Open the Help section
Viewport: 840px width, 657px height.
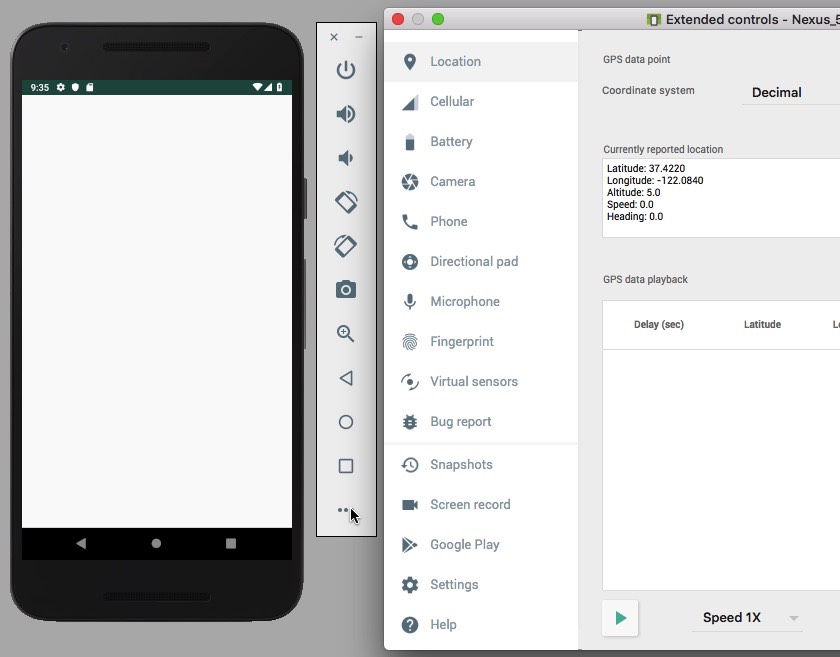(440, 624)
